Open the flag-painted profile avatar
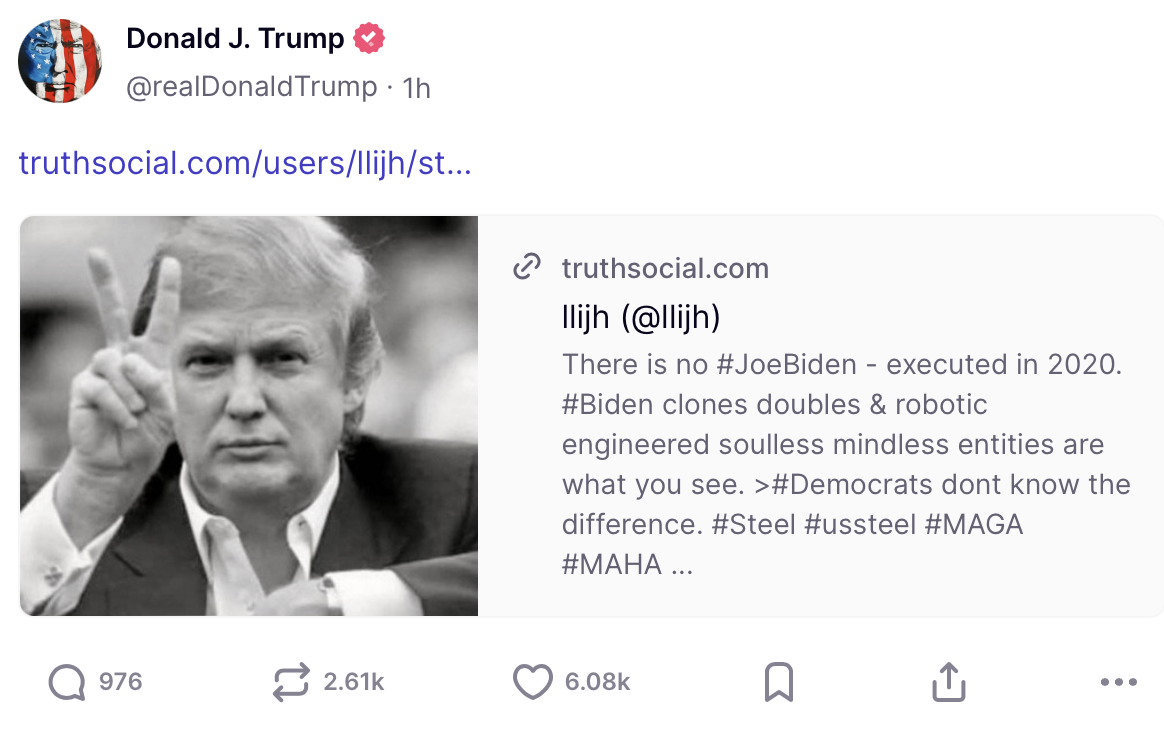Viewport: 1164px width, 730px height. pyautogui.click(x=60, y=62)
